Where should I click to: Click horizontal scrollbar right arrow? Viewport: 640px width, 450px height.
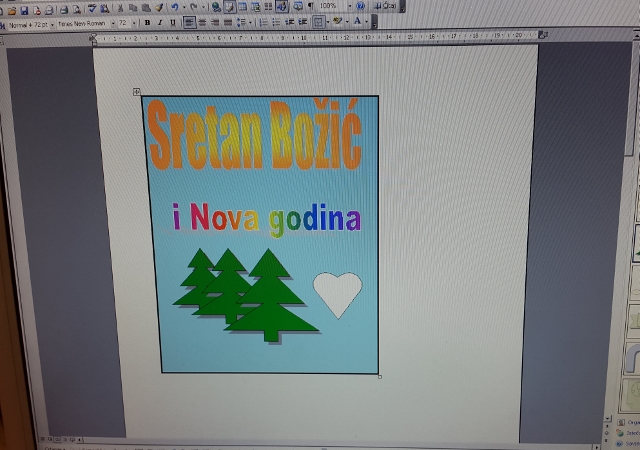(x=597, y=447)
